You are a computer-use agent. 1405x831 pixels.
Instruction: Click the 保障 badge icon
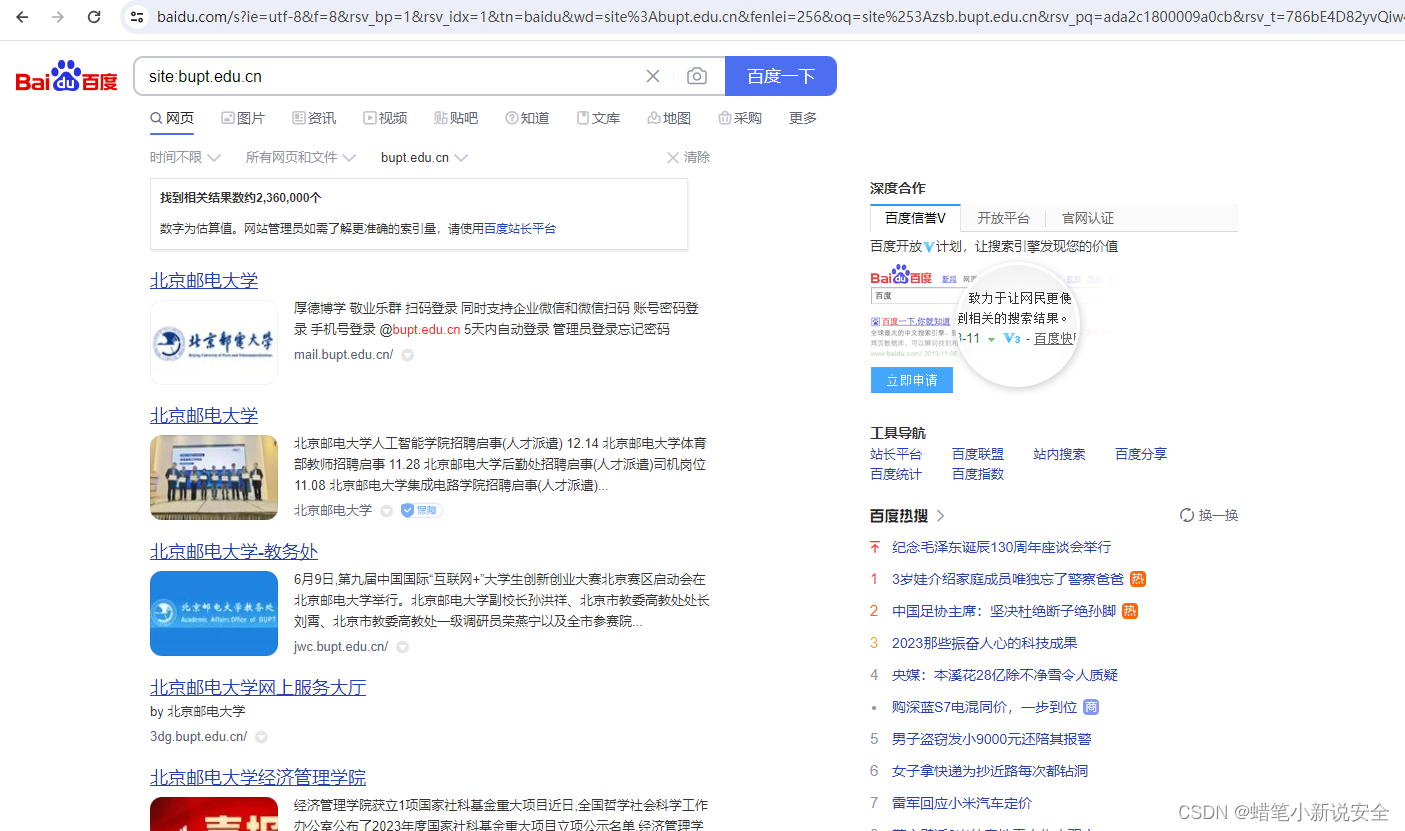[421, 510]
